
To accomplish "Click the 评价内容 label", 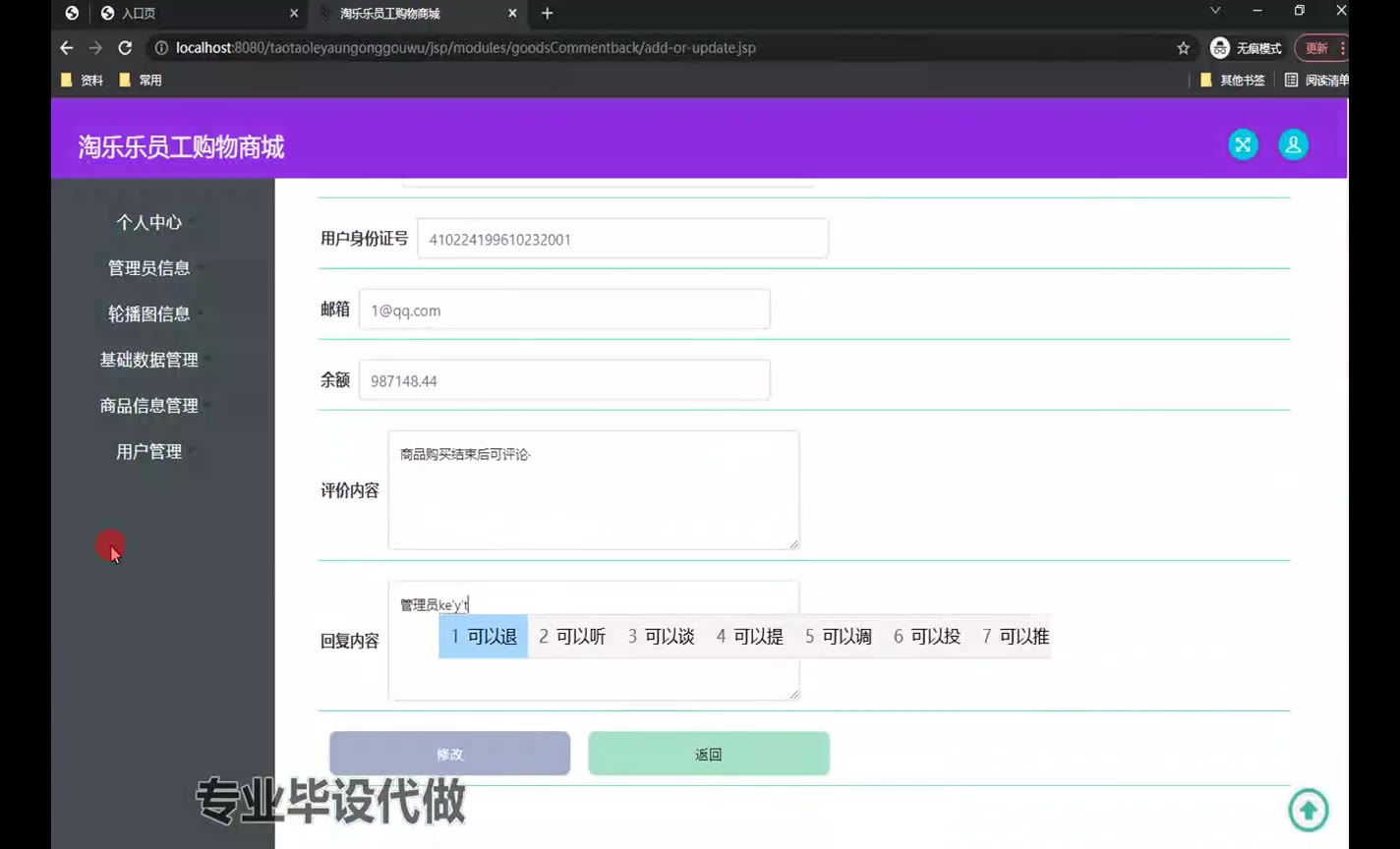I will [349, 490].
